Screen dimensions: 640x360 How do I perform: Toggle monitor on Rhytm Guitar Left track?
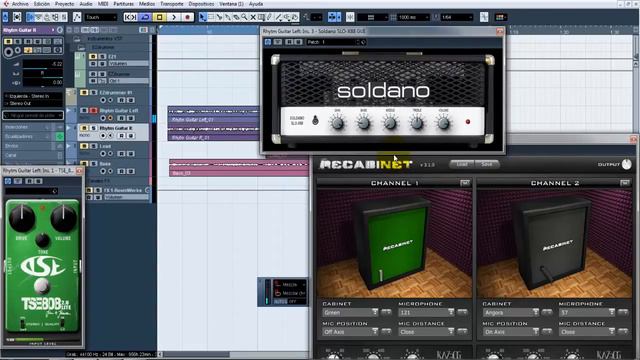pyautogui.click(x=110, y=118)
